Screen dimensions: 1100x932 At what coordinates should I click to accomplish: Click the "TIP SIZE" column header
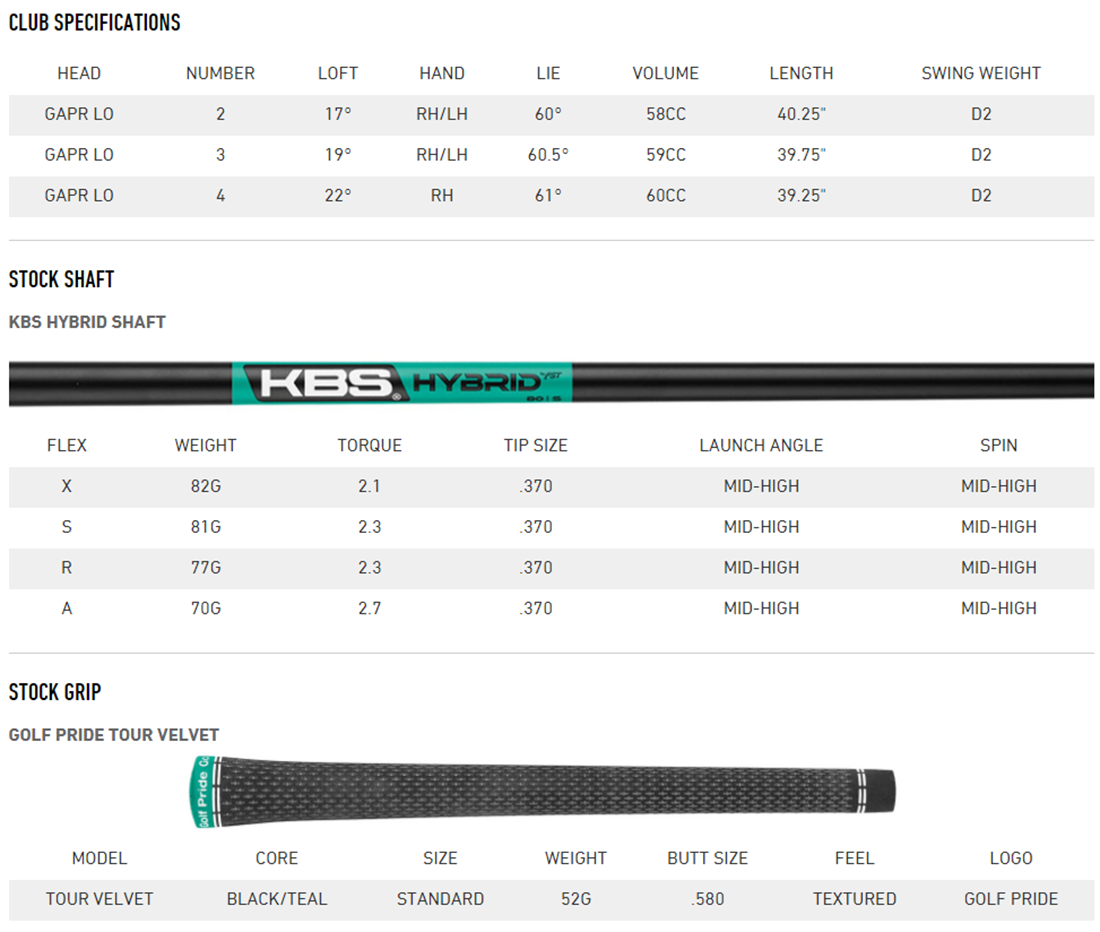click(x=536, y=446)
